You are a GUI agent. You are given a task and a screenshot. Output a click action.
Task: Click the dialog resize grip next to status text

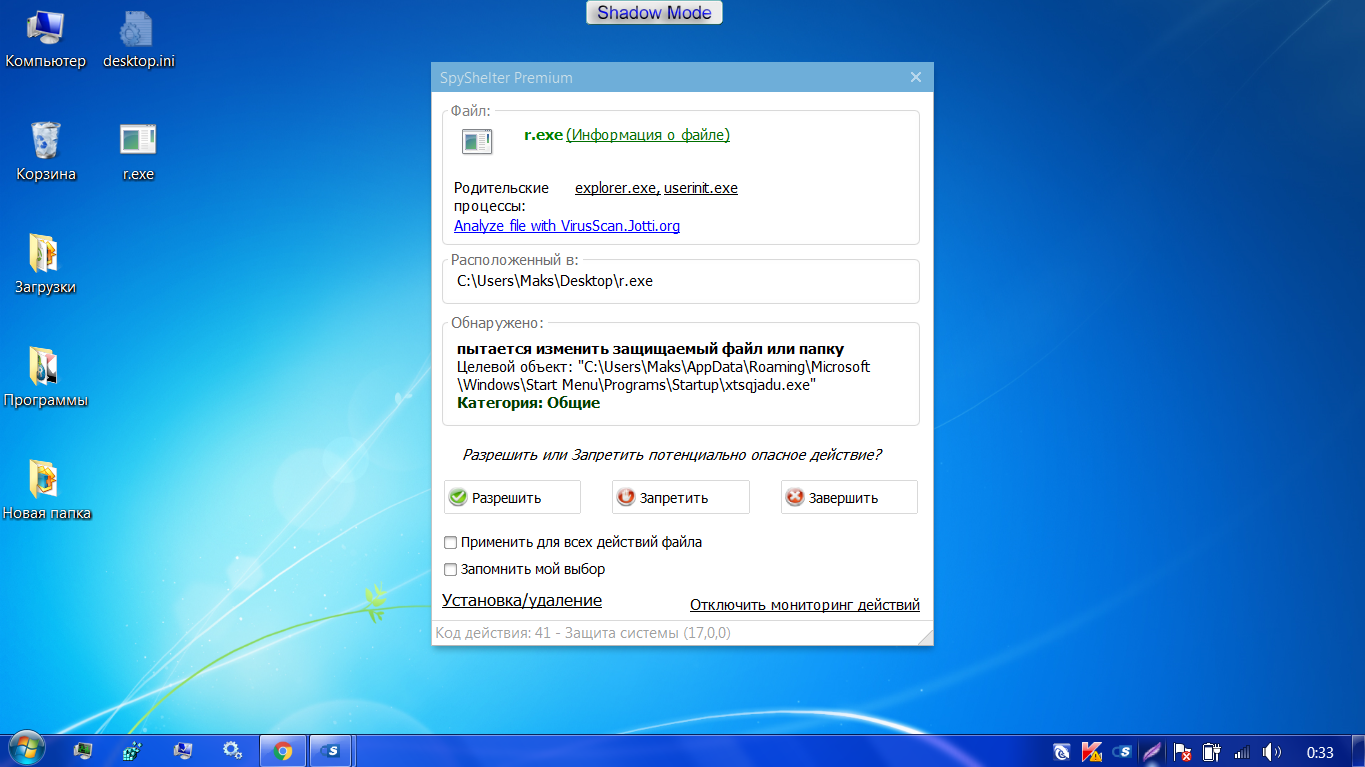tap(925, 637)
